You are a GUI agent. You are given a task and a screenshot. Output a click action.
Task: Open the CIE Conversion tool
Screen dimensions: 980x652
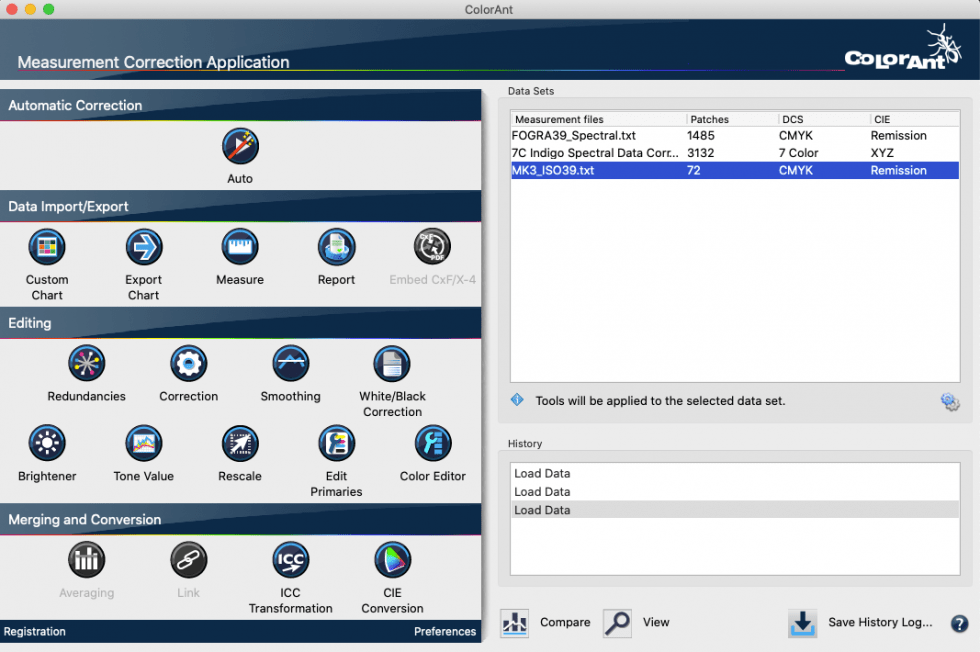pos(391,559)
